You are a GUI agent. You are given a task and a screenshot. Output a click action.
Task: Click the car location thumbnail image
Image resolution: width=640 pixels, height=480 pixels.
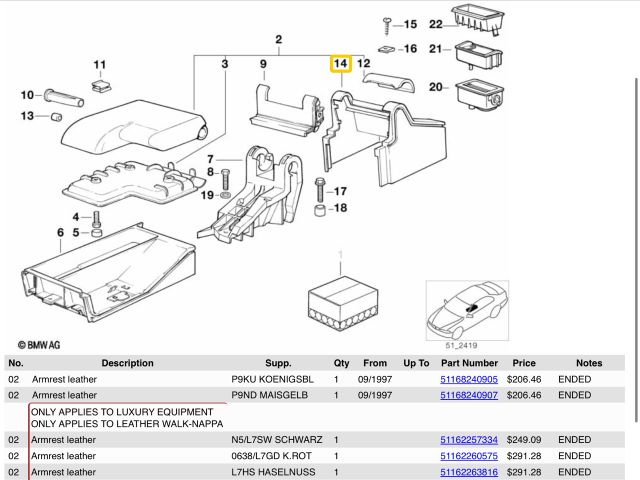point(468,311)
